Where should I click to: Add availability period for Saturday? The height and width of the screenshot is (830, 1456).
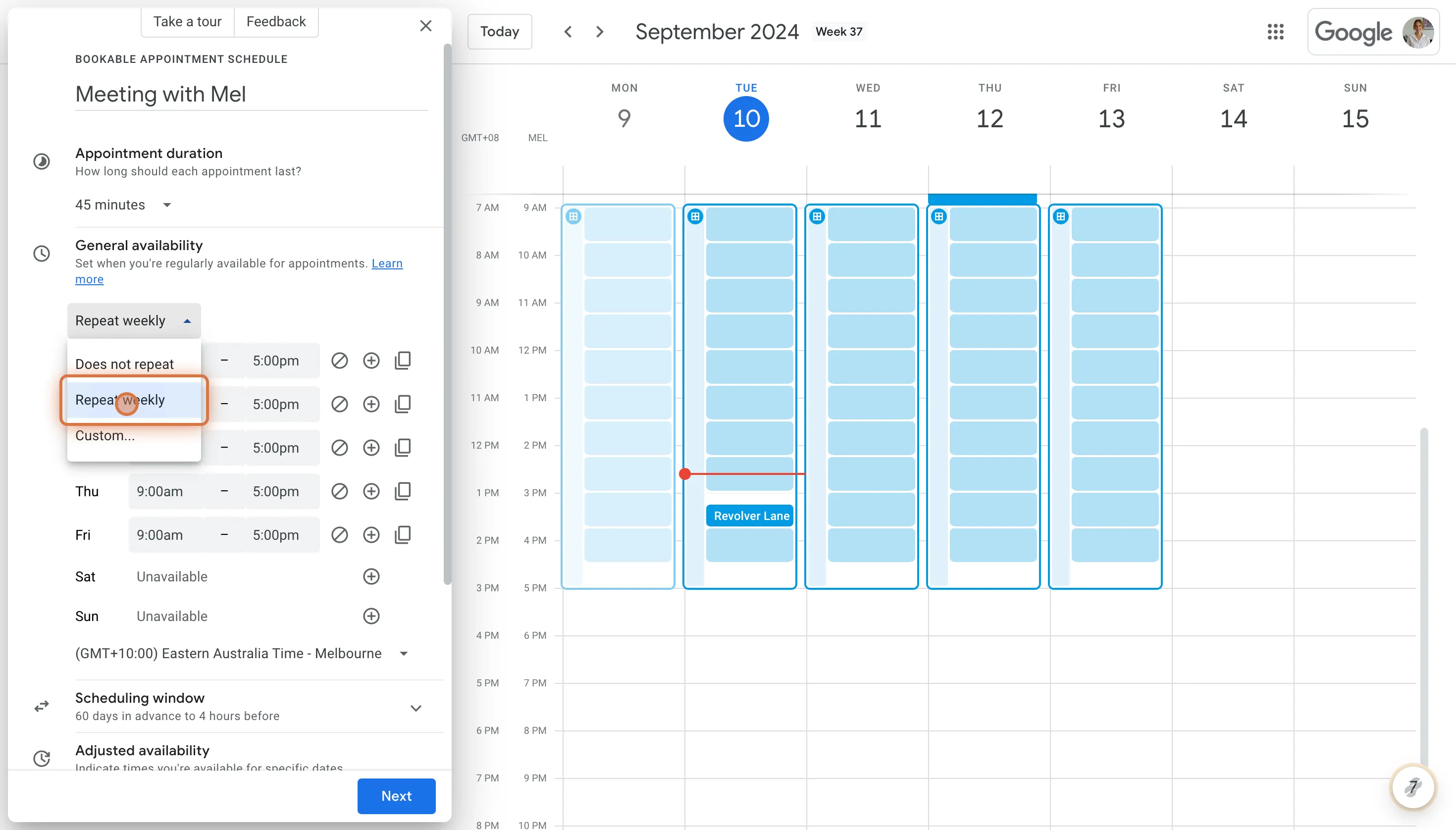tap(371, 576)
